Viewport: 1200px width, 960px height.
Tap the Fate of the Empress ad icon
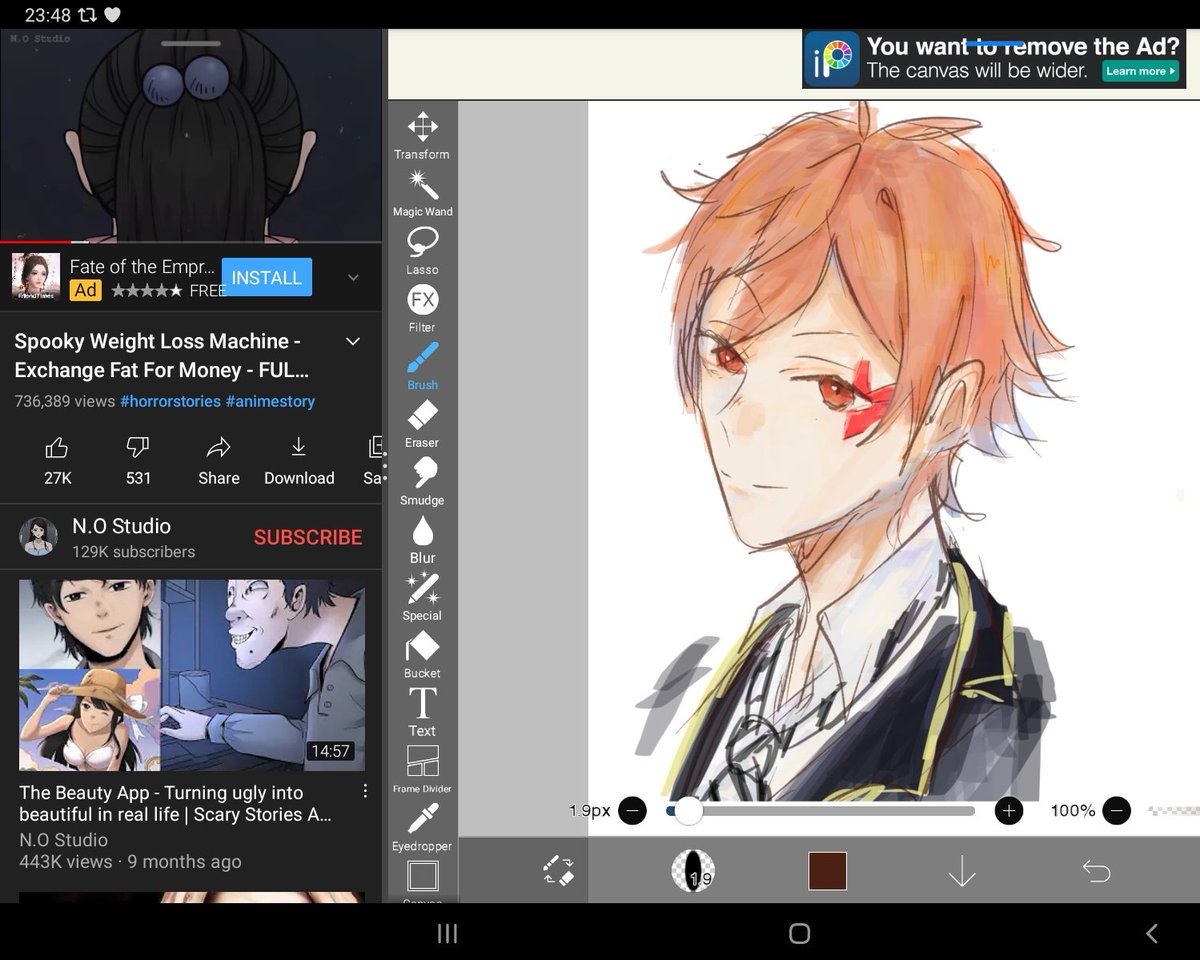point(36,277)
